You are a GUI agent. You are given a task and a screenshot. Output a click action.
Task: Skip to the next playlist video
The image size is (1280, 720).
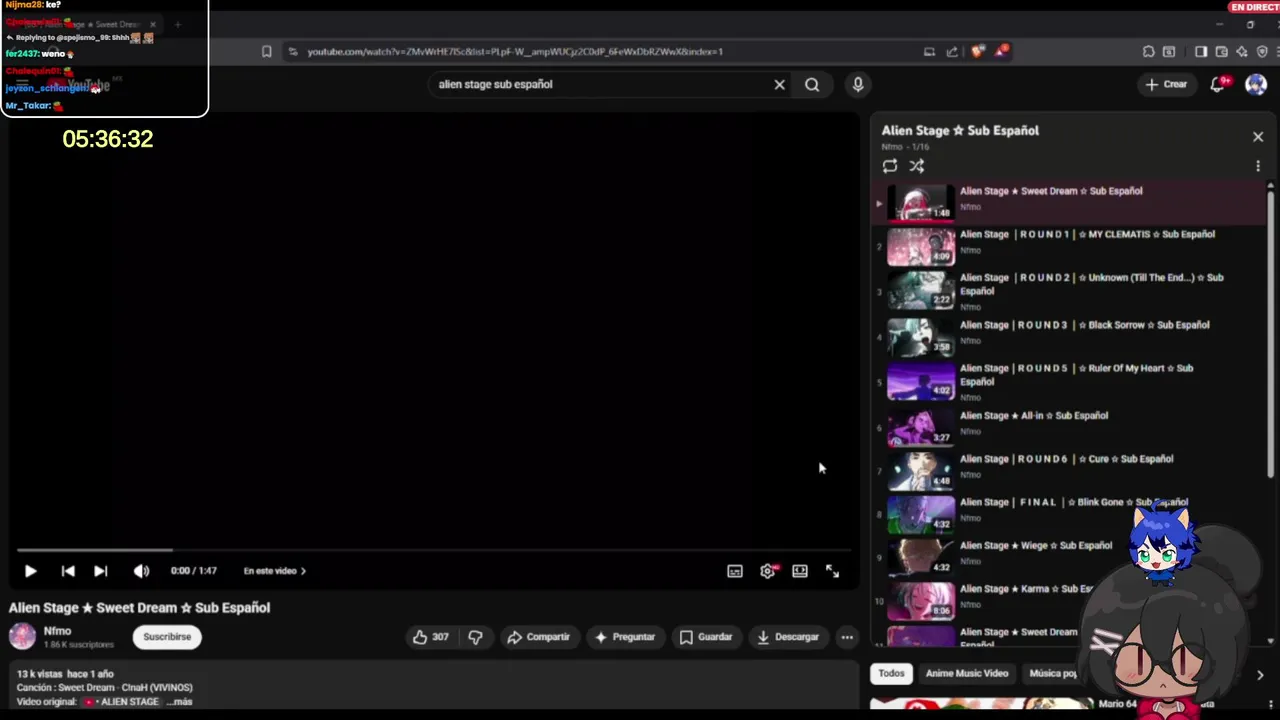pyautogui.click(x=100, y=571)
